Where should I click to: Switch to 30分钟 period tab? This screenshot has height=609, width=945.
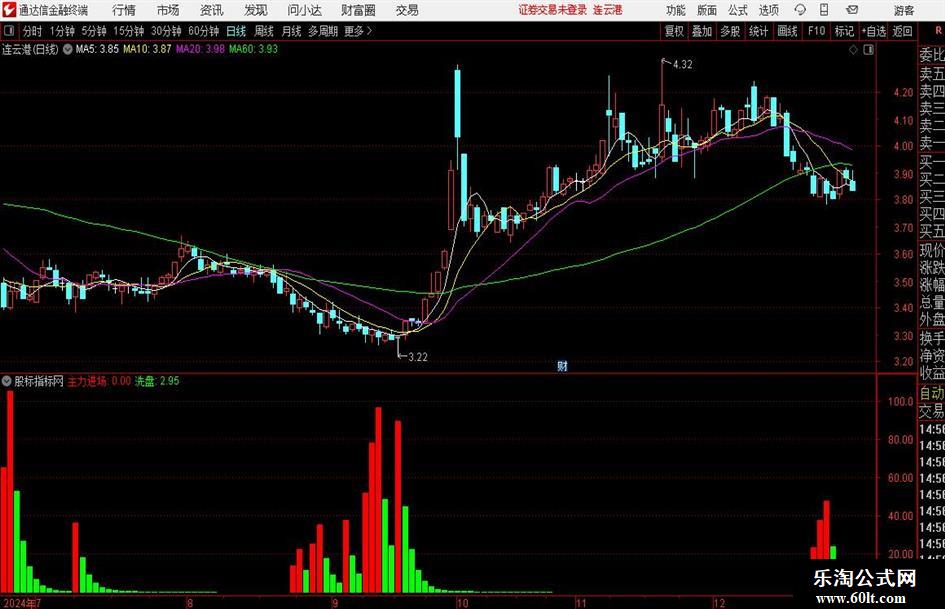pos(166,31)
